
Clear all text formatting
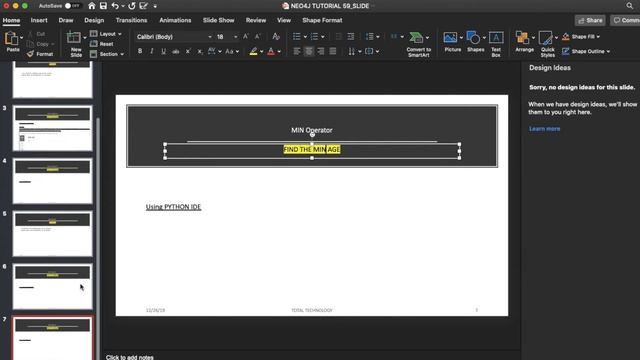coord(276,37)
